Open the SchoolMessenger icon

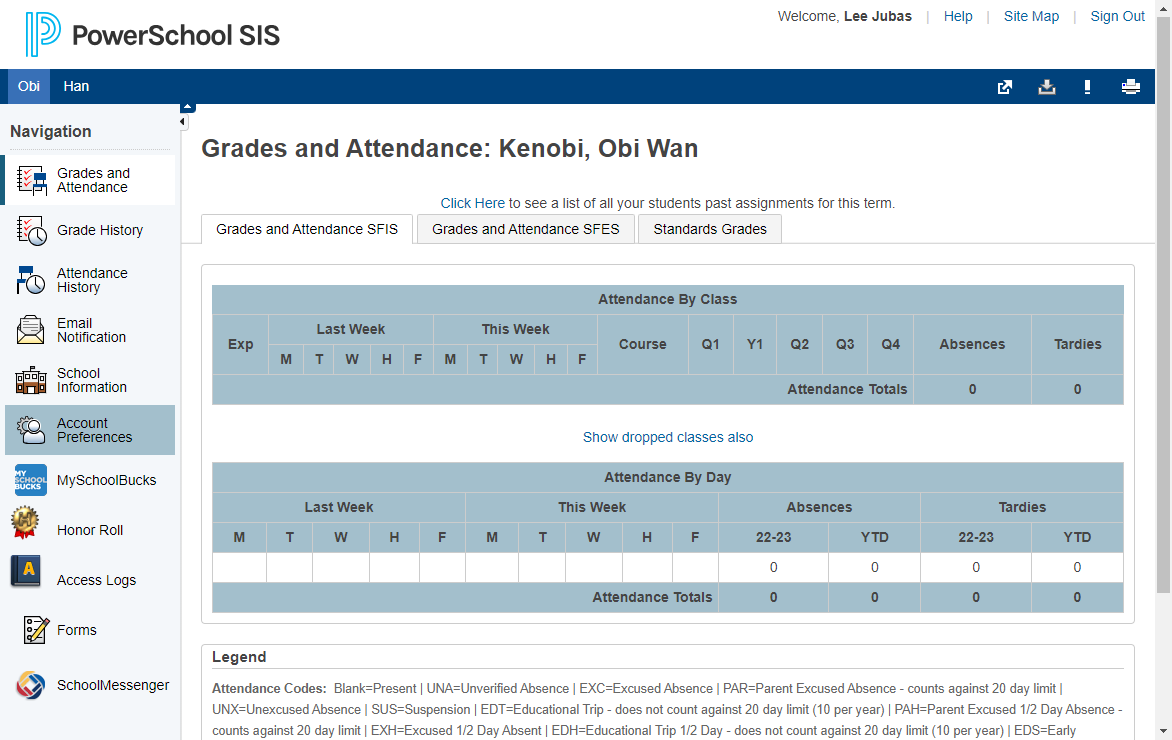point(31,685)
